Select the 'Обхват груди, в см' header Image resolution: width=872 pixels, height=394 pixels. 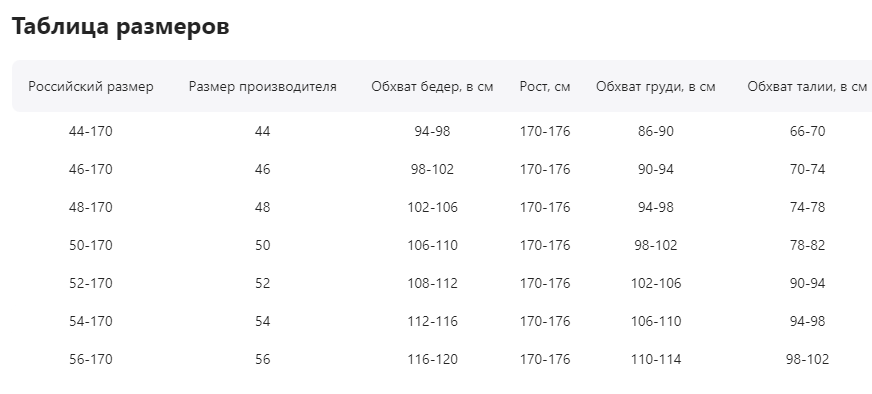(x=656, y=87)
